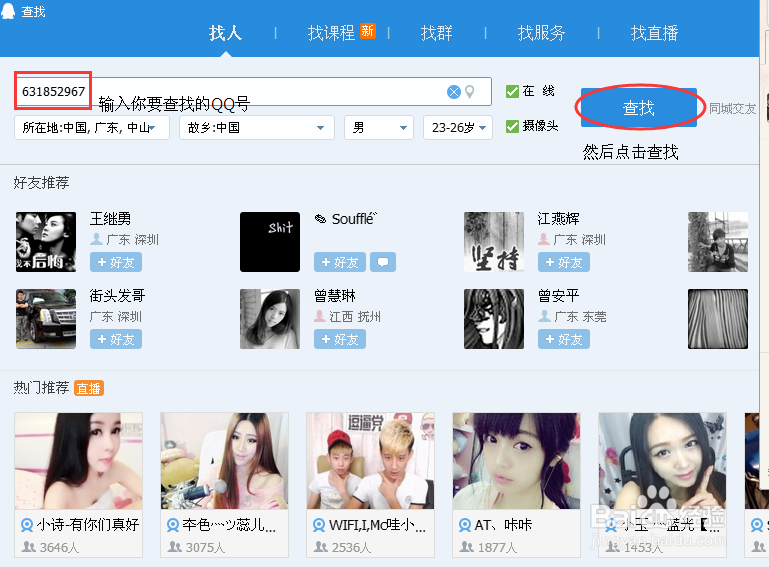Viewport: 769px width, 567px height.
Task: Open live stream thumbnail of AT、咔咔
Action: [516, 461]
